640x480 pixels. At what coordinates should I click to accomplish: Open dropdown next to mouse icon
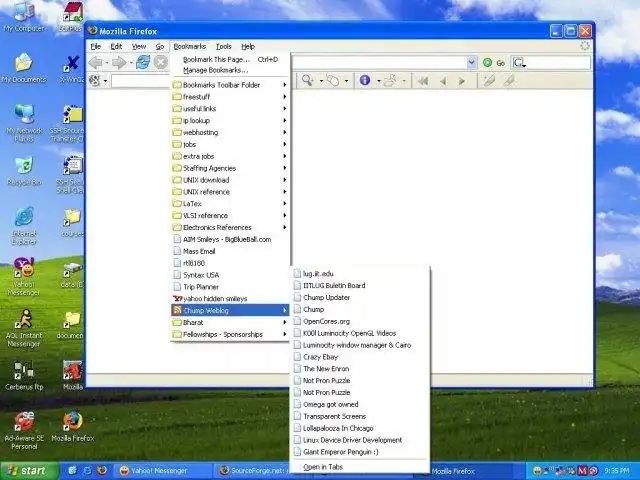point(347,81)
